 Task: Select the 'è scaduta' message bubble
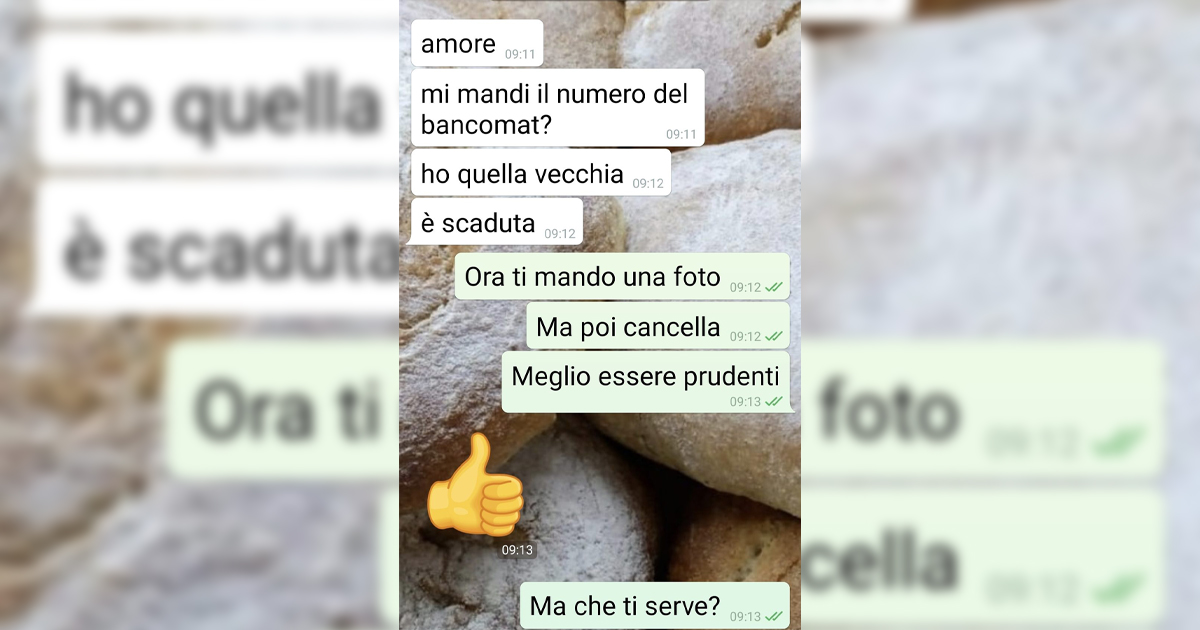pyautogui.click(x=497, y=222)
